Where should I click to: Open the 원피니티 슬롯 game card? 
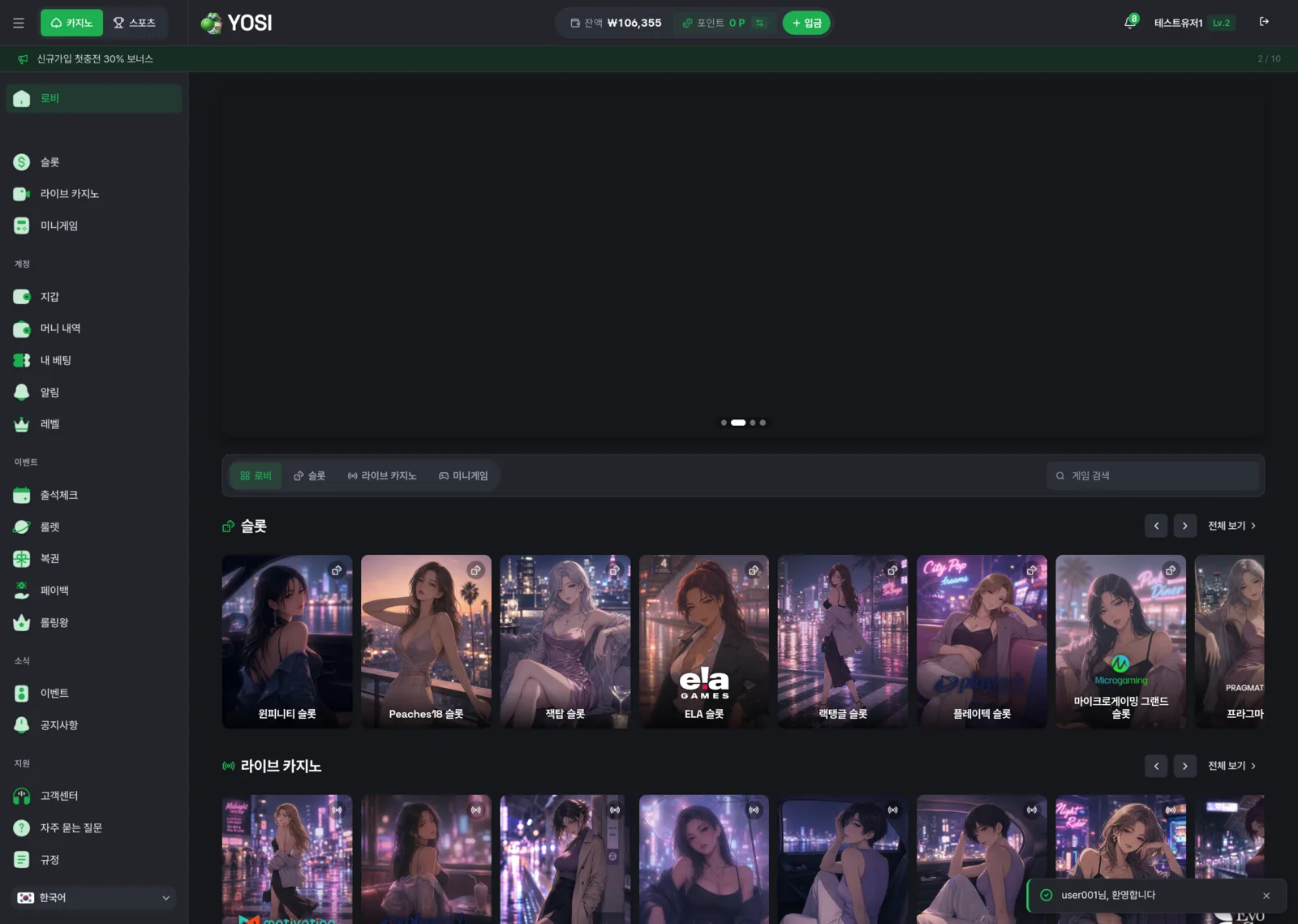[287, 642]
